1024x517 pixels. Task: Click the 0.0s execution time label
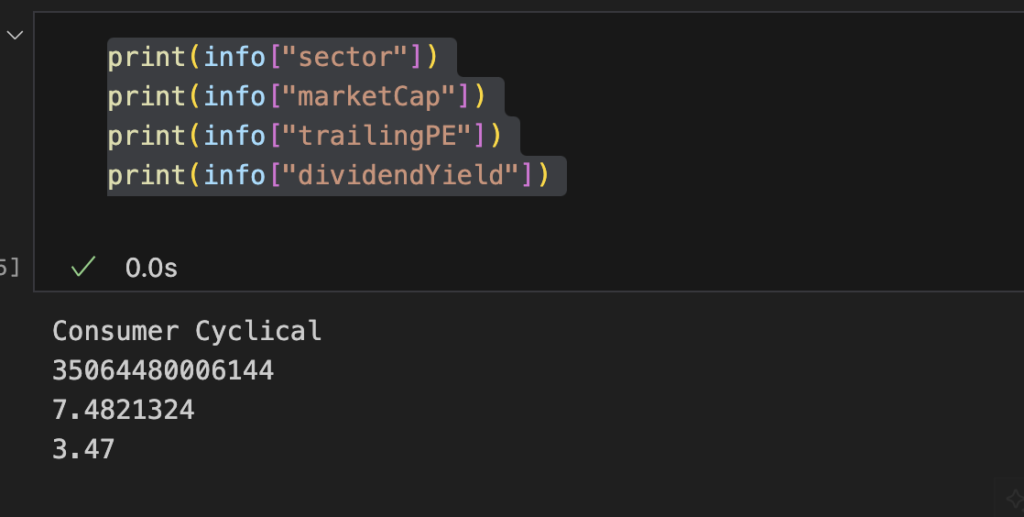[151, 268]
